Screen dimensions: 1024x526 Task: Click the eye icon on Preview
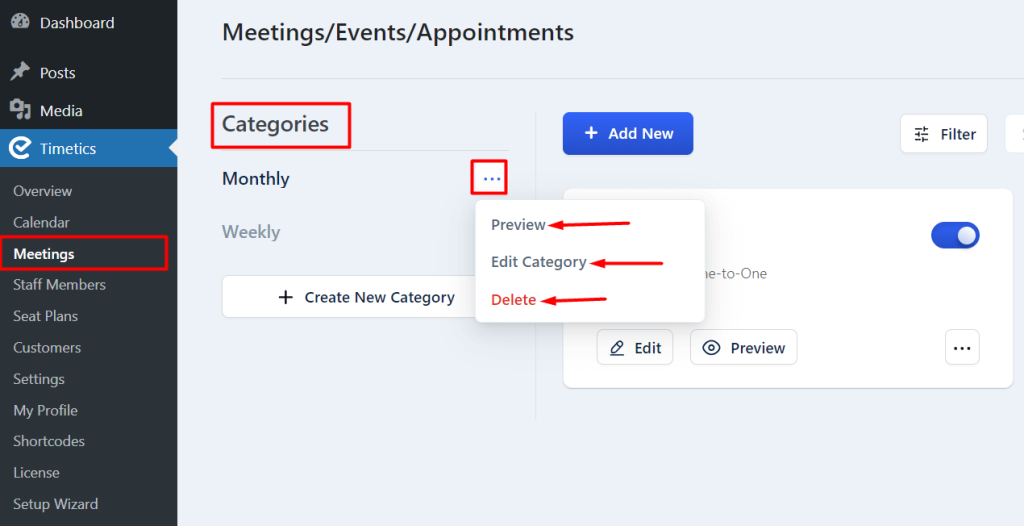[x=711, y=348]
